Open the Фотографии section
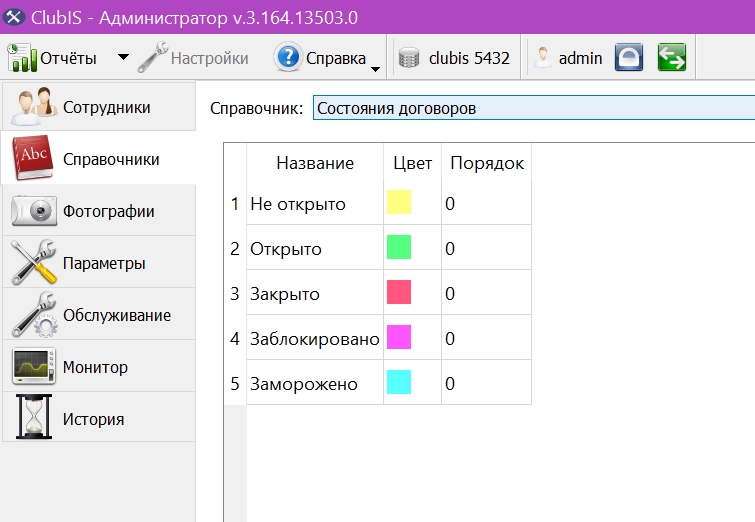 click(x=99, y=210)
